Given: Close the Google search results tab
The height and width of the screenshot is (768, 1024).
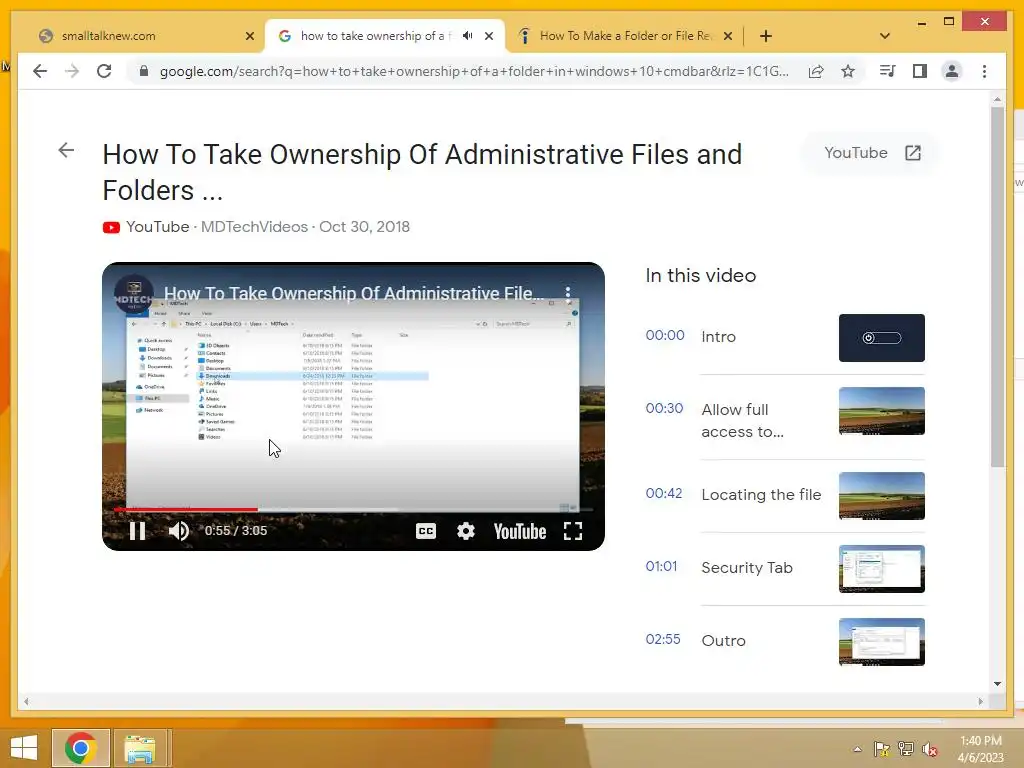Looking at the screenshot, I should click(488, 36).
